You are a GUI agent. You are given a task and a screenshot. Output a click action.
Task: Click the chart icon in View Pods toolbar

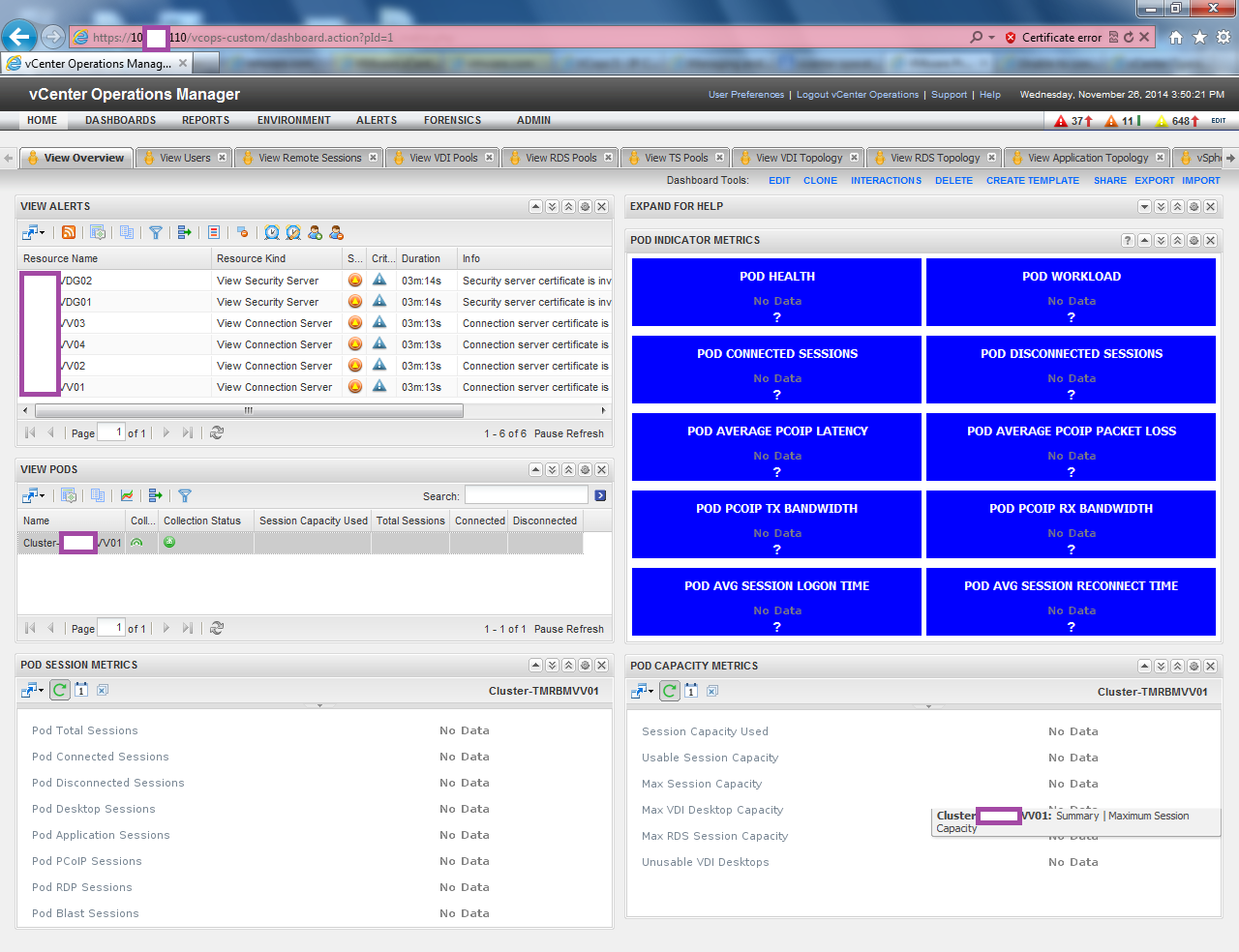[x=127, y=495]
